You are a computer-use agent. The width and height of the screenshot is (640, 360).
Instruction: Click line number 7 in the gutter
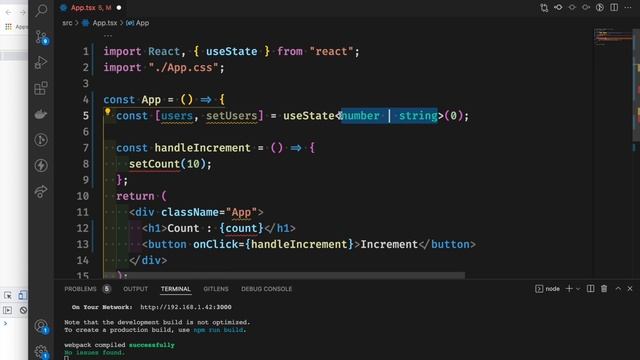85,148
